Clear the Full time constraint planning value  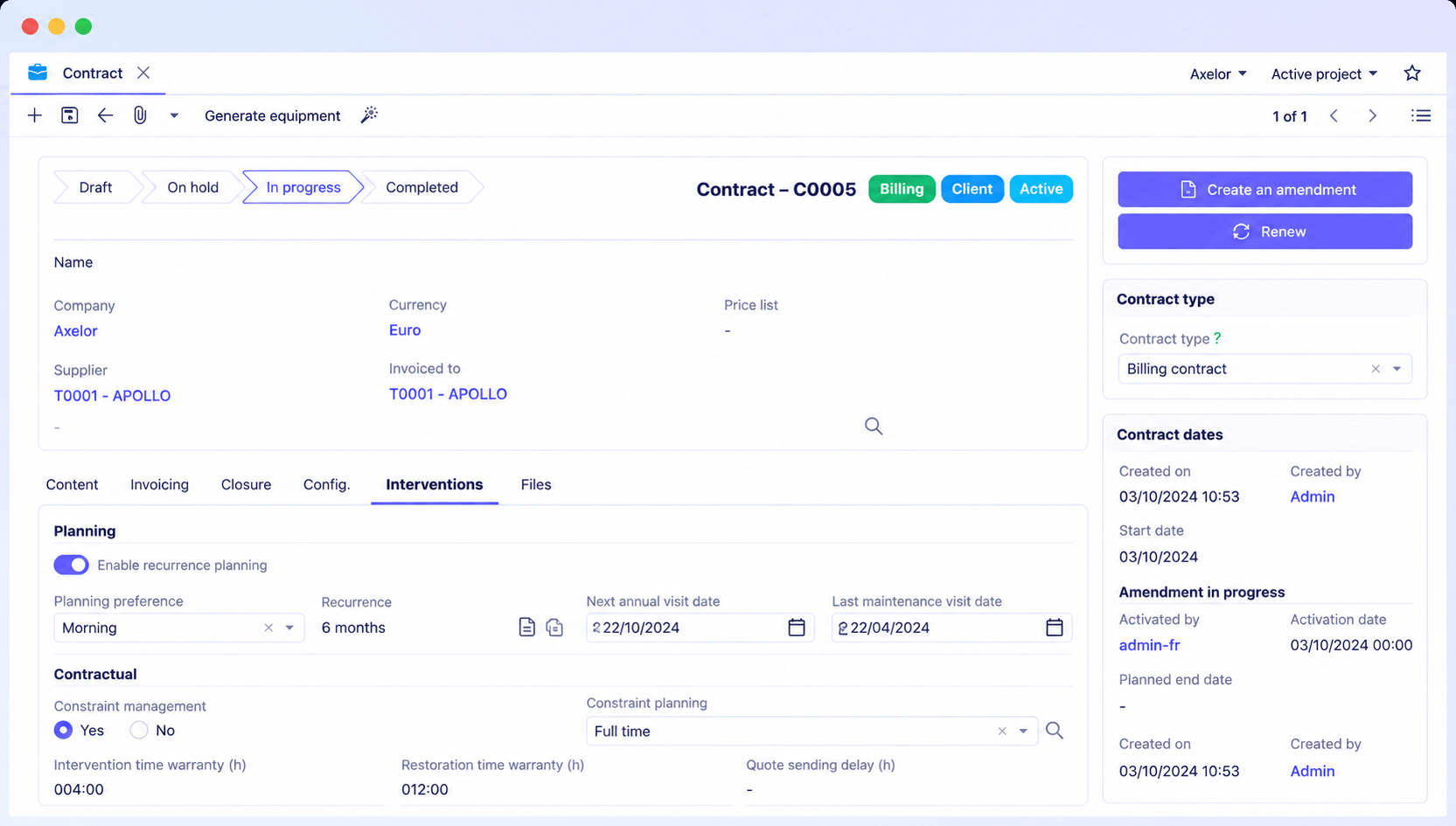(1002, 731)
